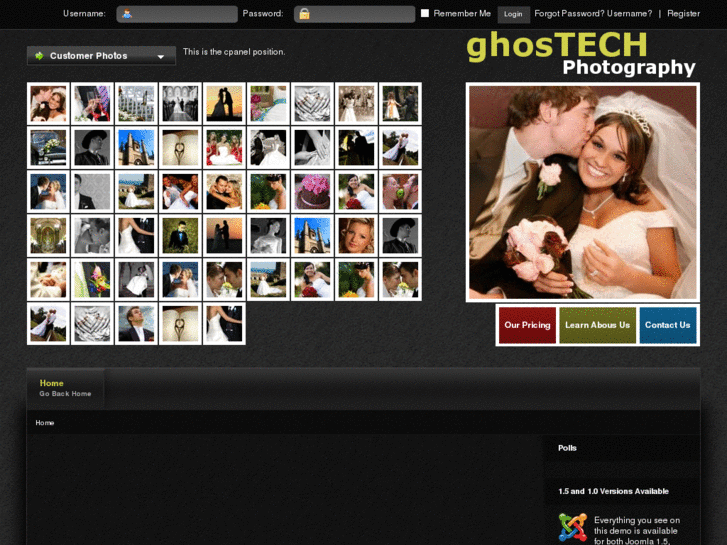This screenshot has height=545, width=727.
Task: Expand the Customer Photos dropdown arrow
Action: tap(160, 57)
